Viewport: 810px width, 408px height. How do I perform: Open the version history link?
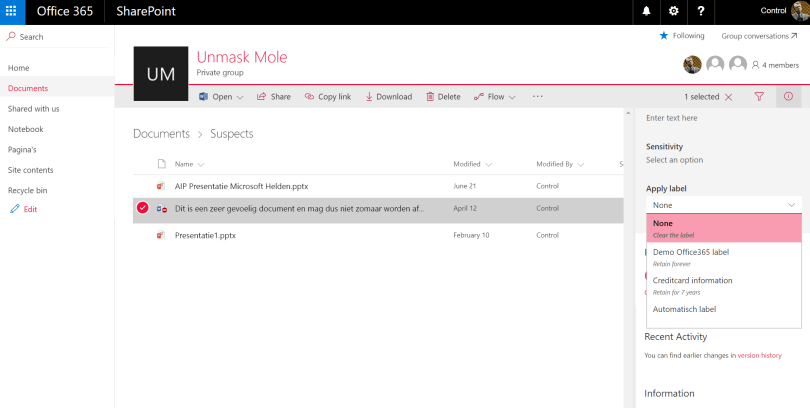click(x=758, y=355)
